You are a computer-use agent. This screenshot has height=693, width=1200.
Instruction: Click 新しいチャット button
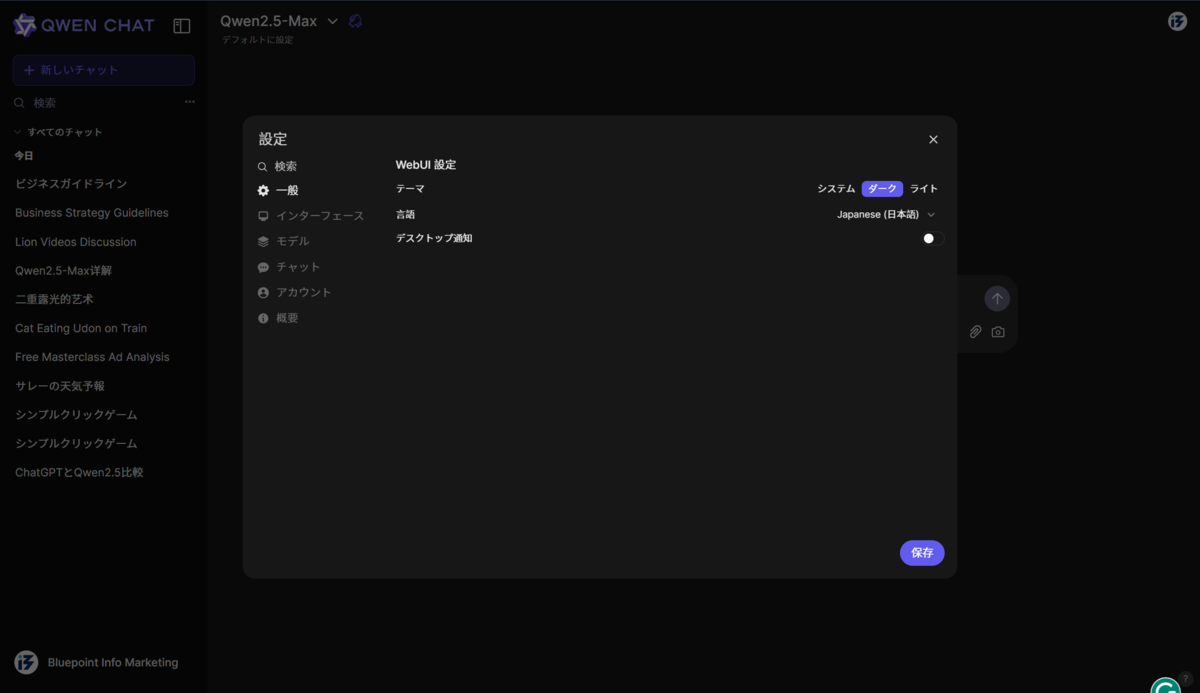click(x=104, y=70)
